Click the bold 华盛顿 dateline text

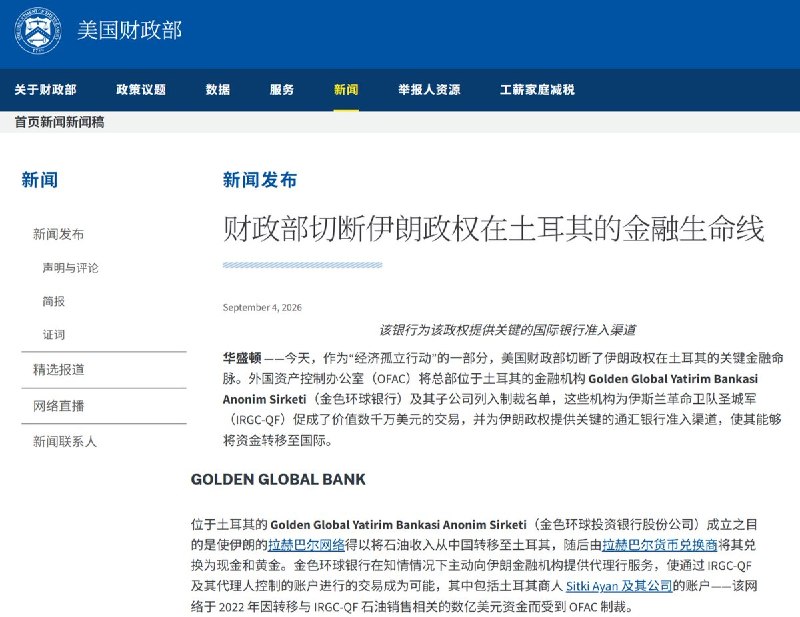point(242,358)
